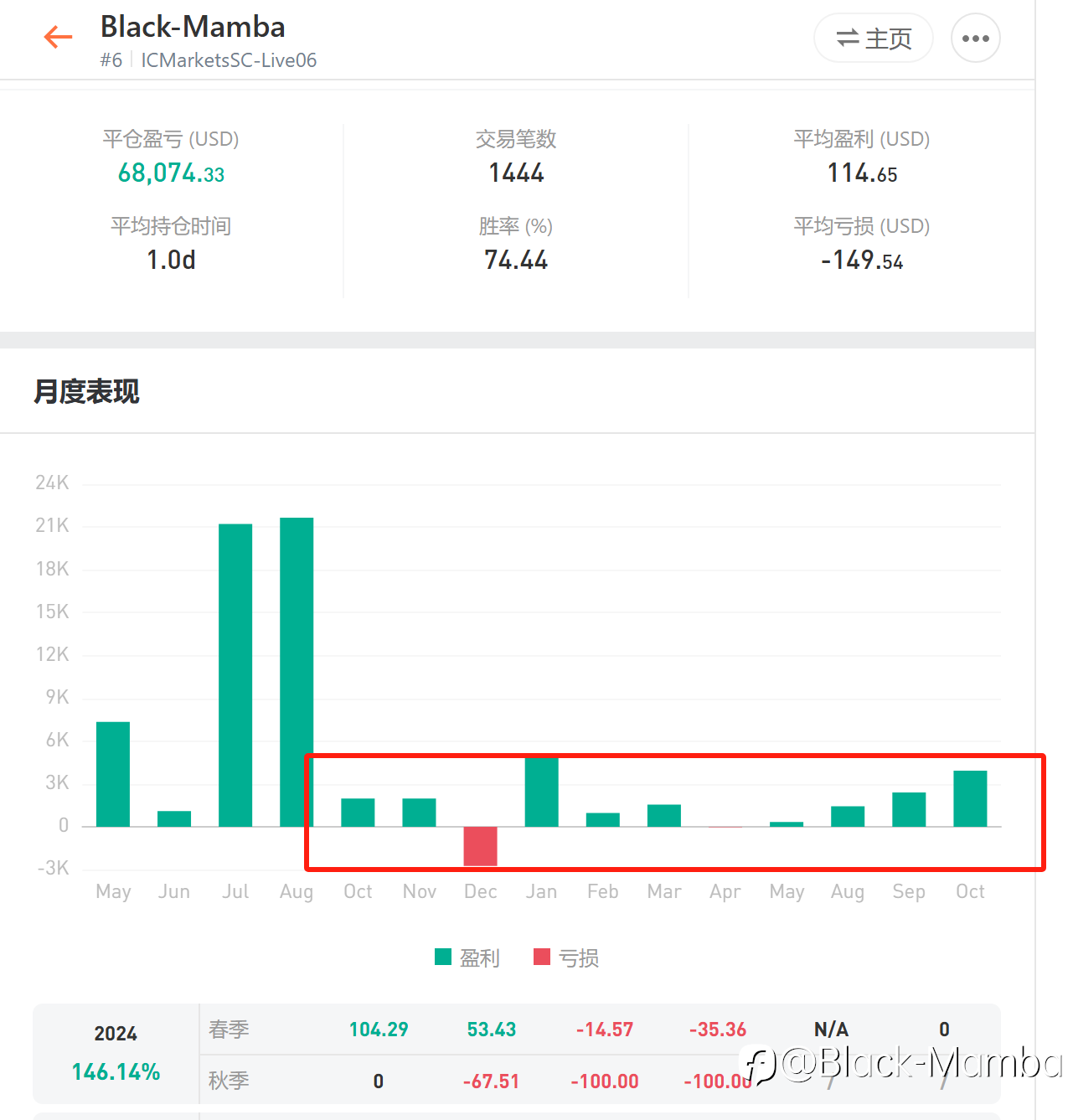Click average loss value -149.54
The width and height of the screenshot is (1073, 1120).
(862, 261)
